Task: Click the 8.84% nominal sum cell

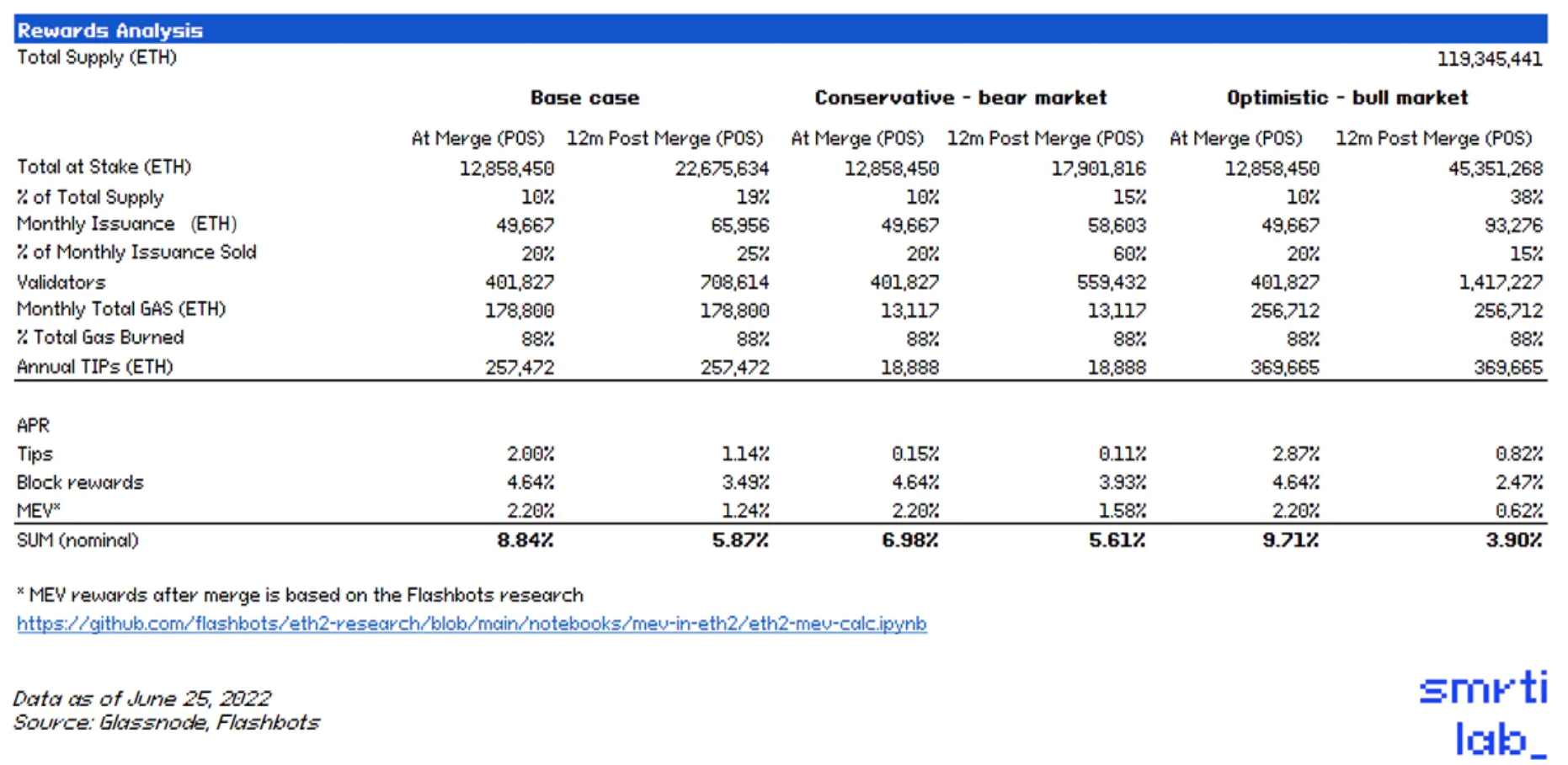Action: [x=525, y=540]
